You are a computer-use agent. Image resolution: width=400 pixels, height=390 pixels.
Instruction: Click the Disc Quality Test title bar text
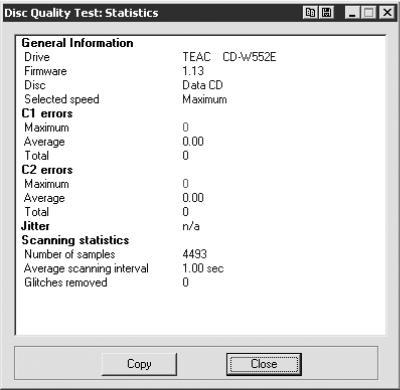pos(81,13)
